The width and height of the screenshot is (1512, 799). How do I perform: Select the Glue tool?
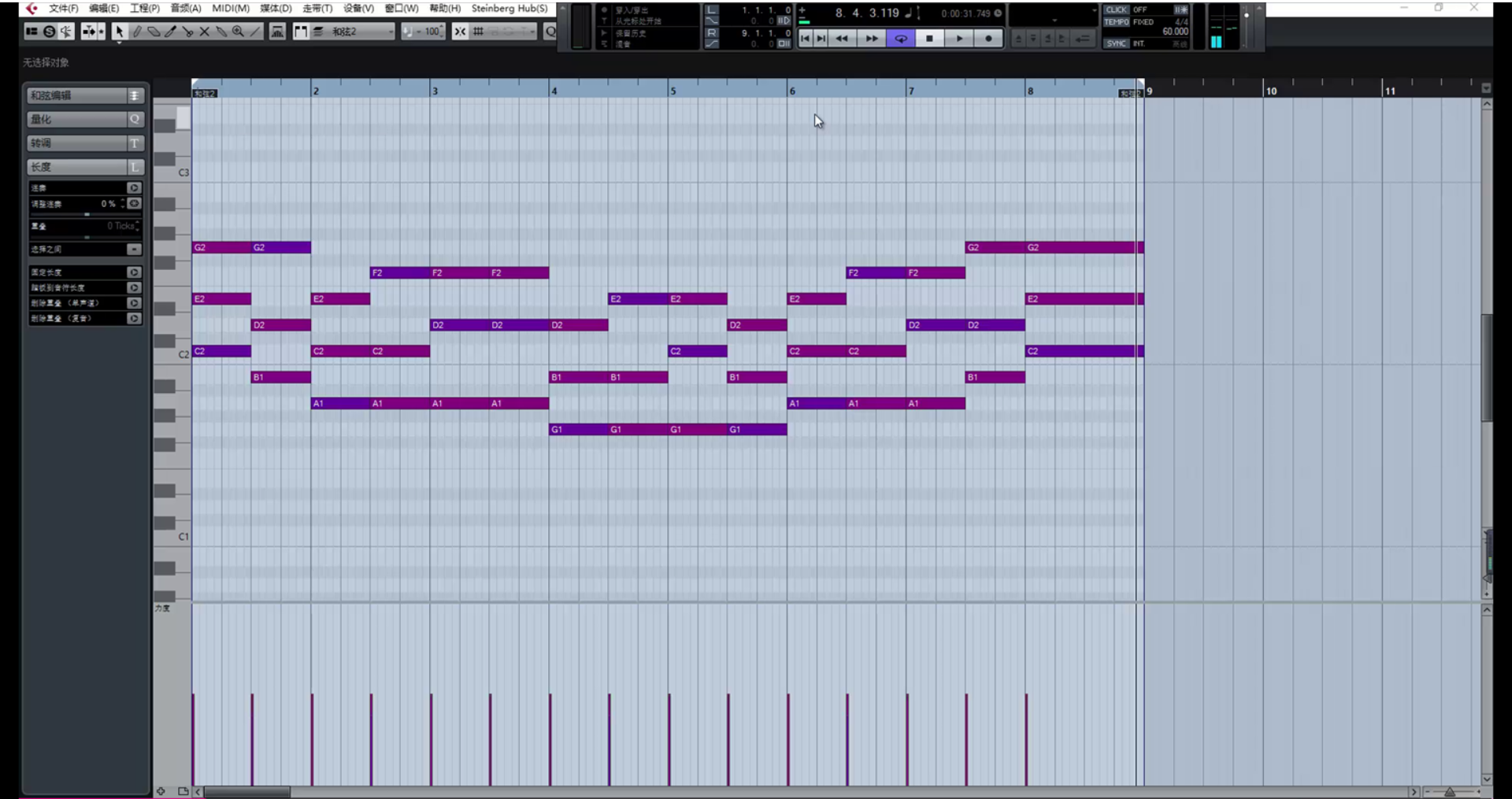(221, 31)
